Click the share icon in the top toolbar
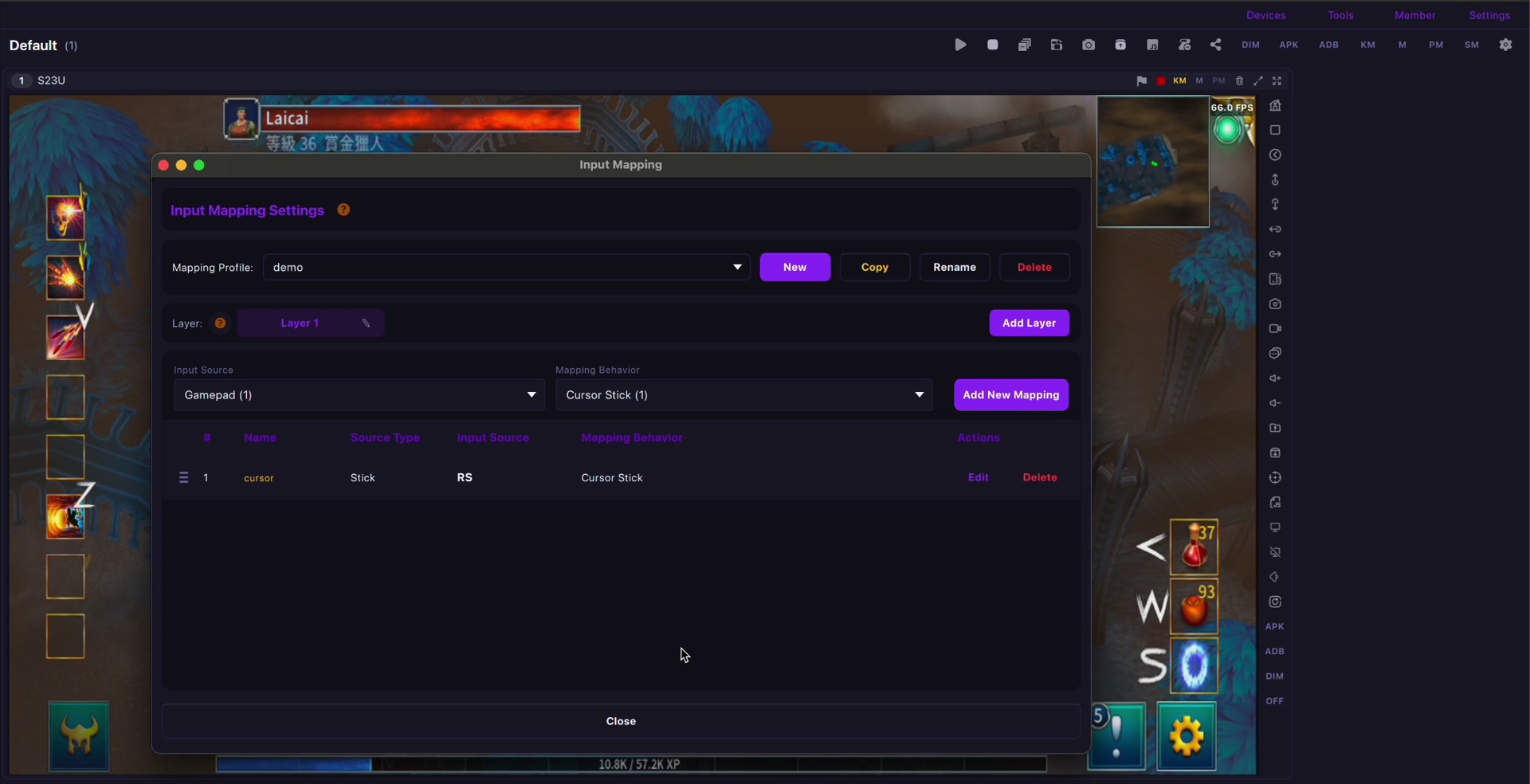 point(1216,45)
